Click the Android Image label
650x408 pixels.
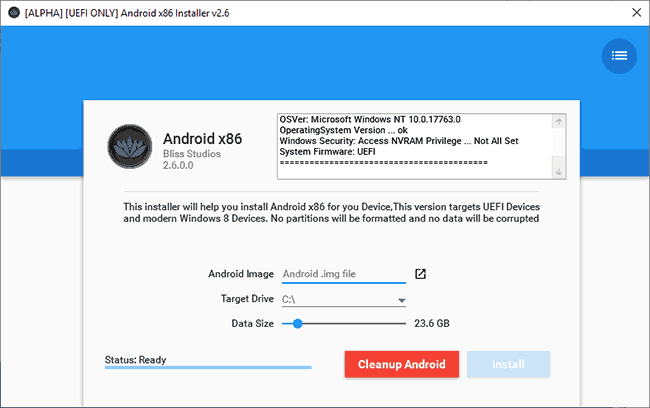tap(241, 274)
